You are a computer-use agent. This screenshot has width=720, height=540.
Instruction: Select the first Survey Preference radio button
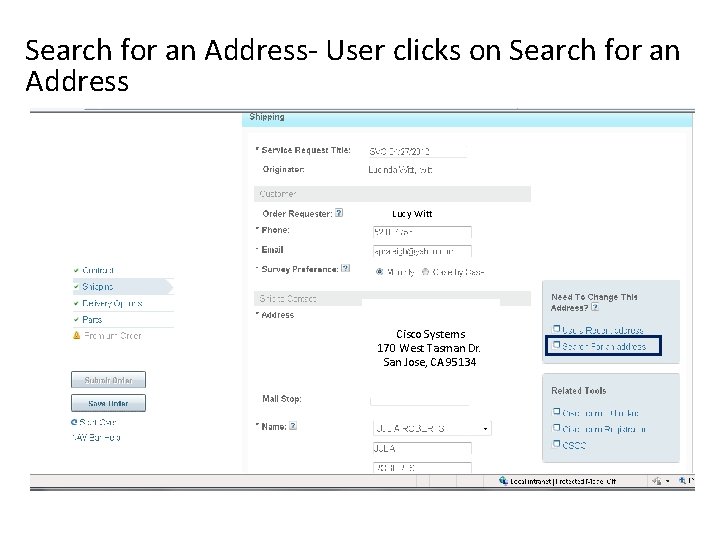(x=379, y=271)
